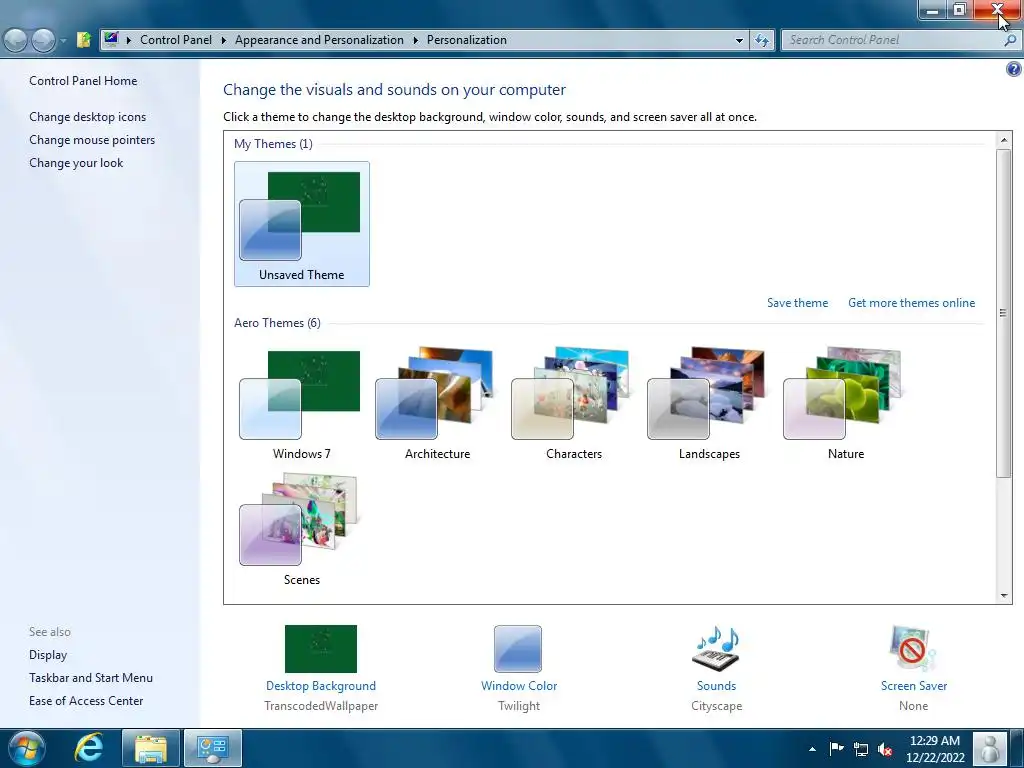
Task: Click the Back navigation button
Action: click(x=16, y=40)
